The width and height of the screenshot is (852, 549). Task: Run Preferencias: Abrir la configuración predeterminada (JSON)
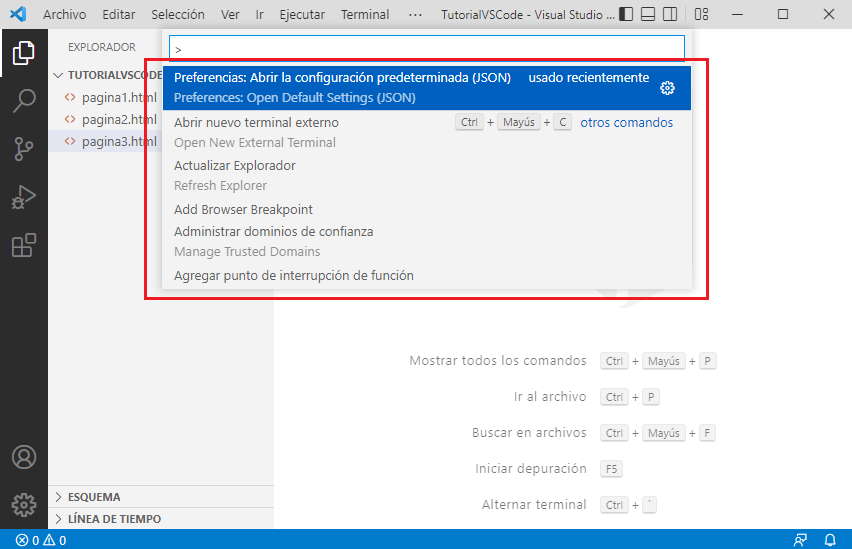[427, 88]
